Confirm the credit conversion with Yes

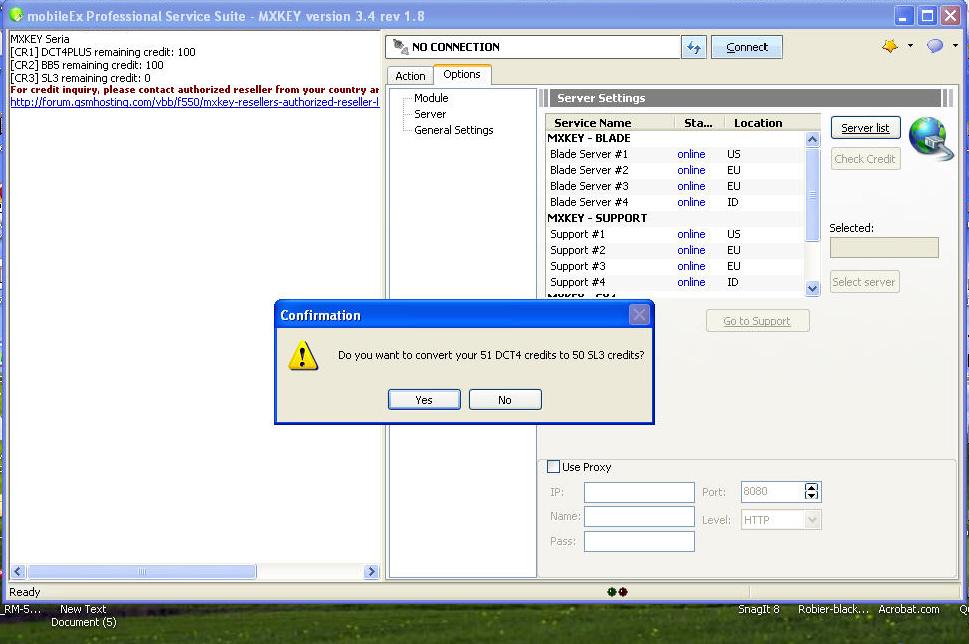(424, 399)
